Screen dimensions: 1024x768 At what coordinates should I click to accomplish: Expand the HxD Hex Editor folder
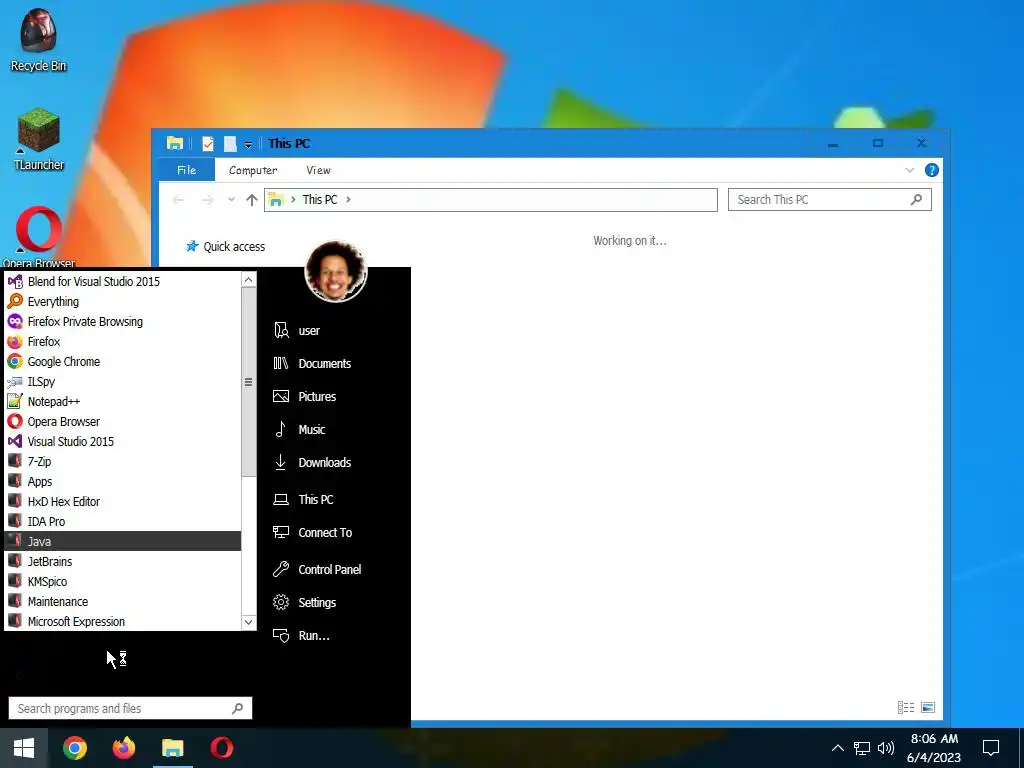pos(123,502)
